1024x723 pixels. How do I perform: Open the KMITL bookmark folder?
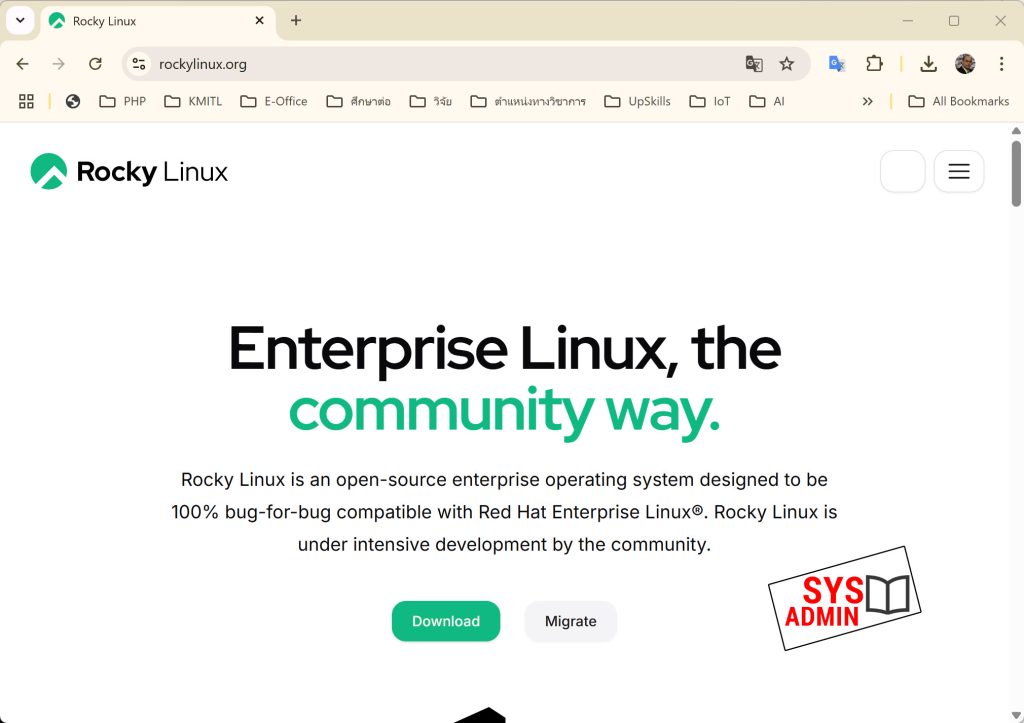(193, 101)
